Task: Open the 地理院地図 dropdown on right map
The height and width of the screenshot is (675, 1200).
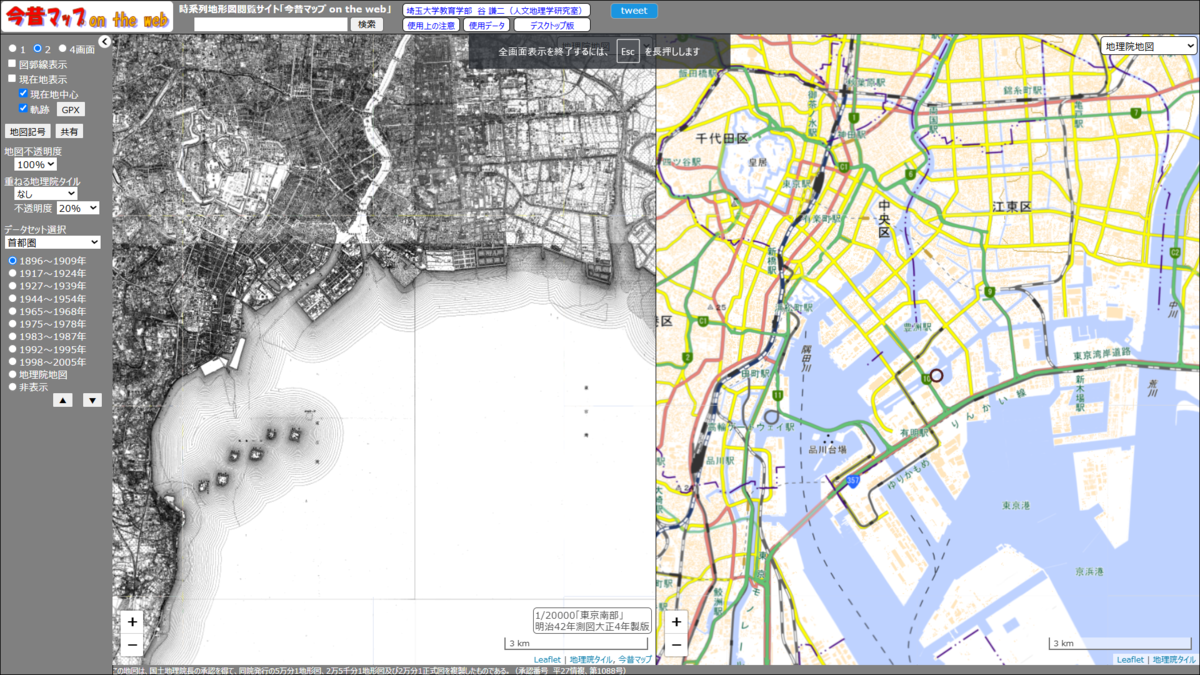Action: click(1148, 46)
